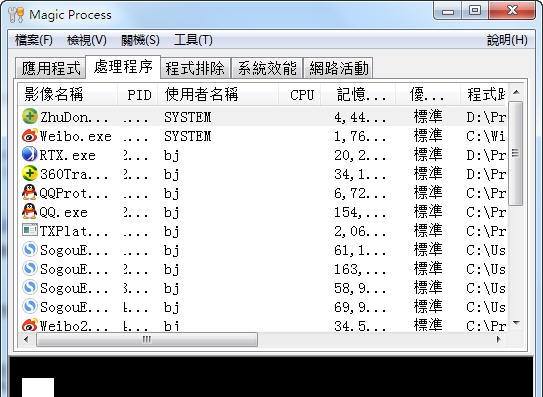Viewport: 543px width, 397px height.
Task: Select the Weibo.exe process name
Action: tap(75, 136)
